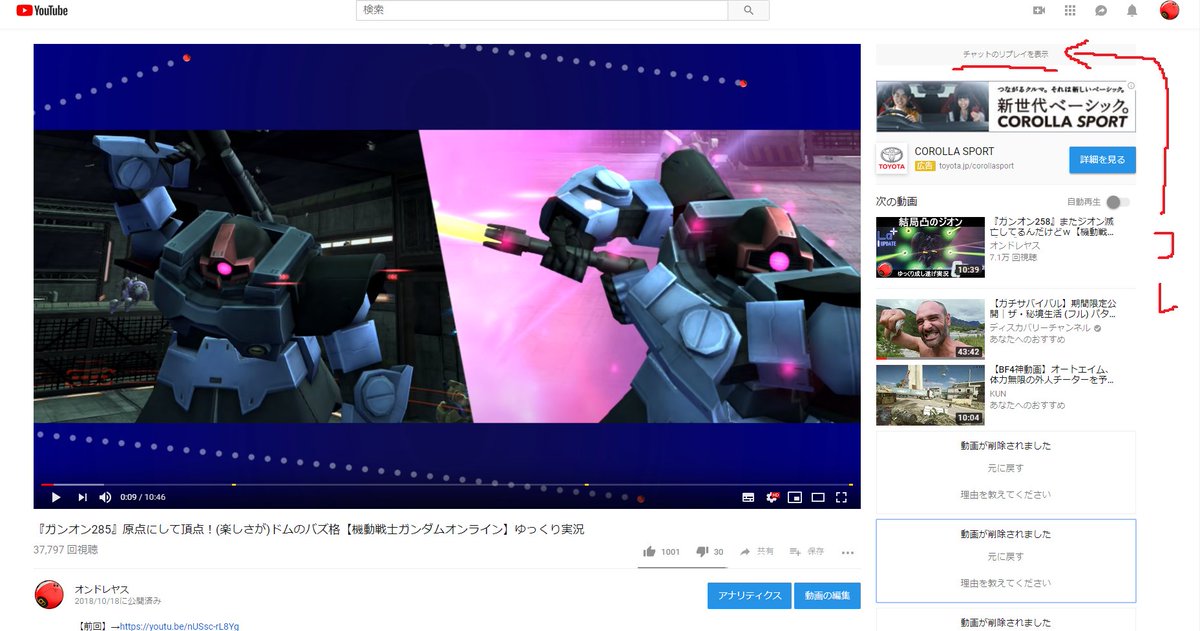1200x631 pixels.
Task: Click 理由を教えてください in the blue-outlined card
Action: [1005, 583]
